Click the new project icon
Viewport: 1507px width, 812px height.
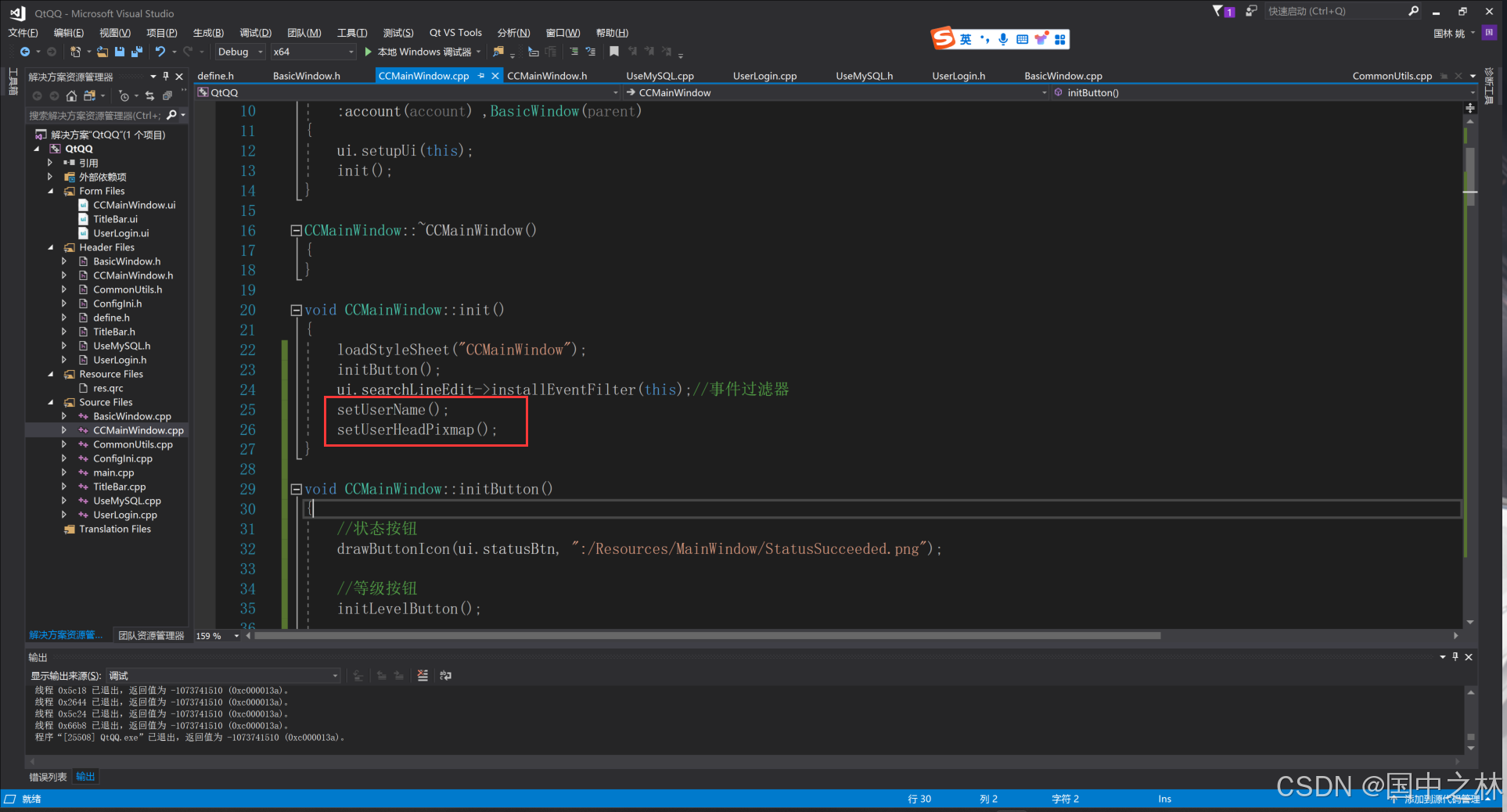point(75,52)
